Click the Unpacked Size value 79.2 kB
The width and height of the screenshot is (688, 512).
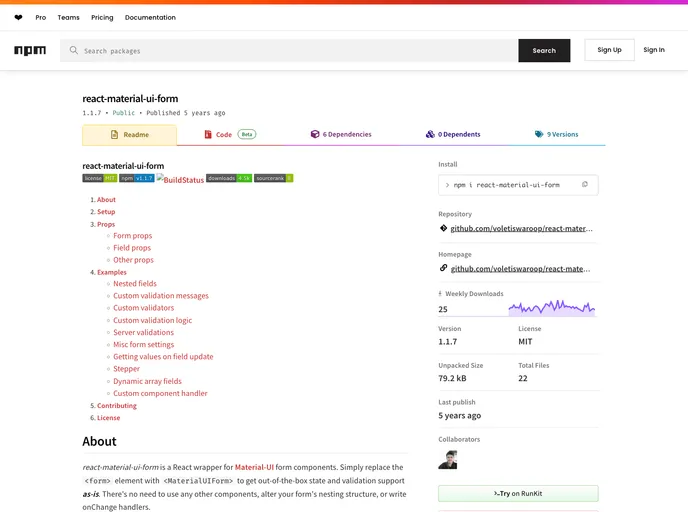coord(452,378)
